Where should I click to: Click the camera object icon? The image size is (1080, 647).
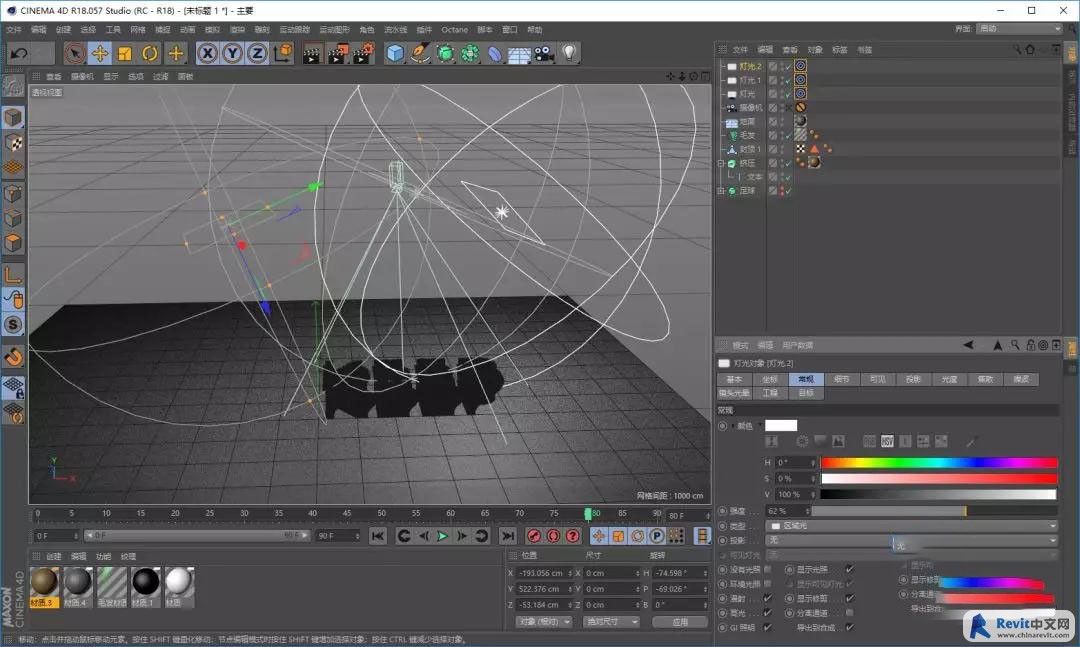[x=544, y=53]
